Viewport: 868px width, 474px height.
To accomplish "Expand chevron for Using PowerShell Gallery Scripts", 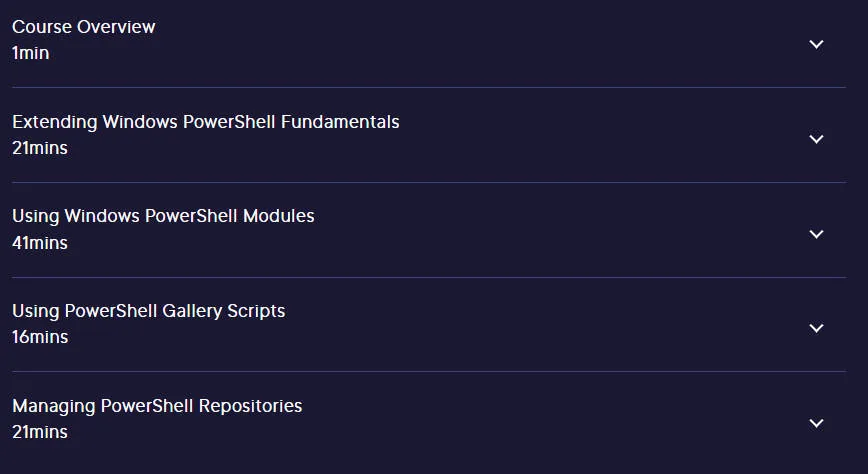I will (817, 328).
